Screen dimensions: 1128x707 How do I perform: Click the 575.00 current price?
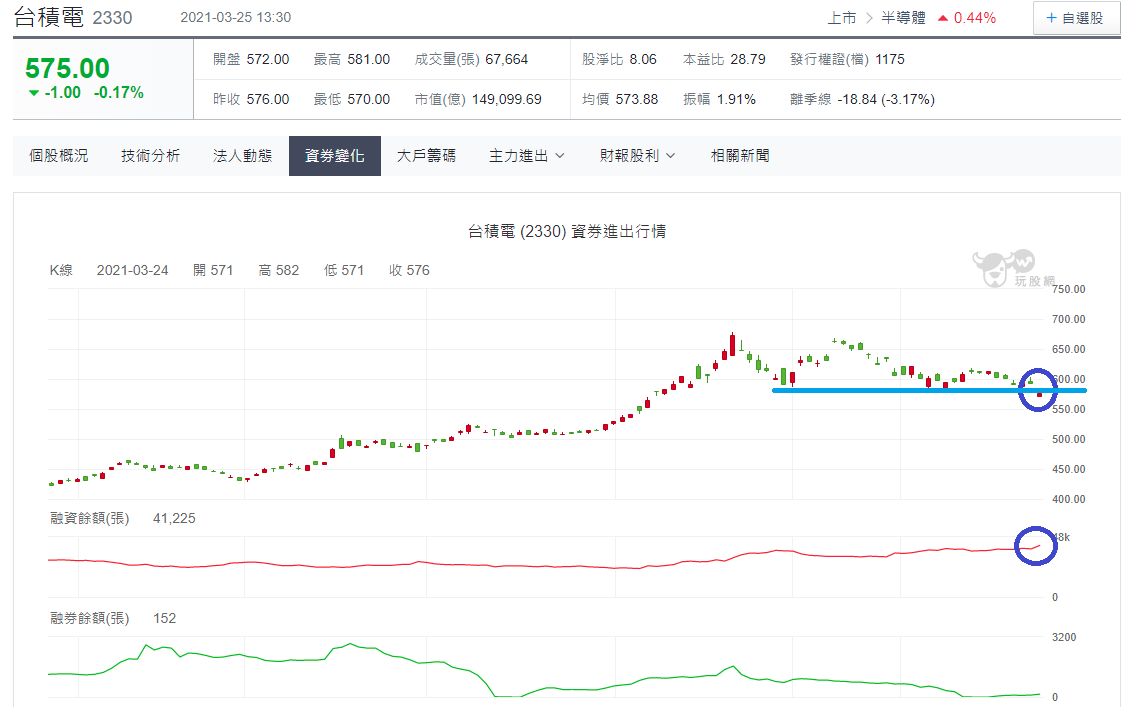pyautogui.click(x=68, y=68)
